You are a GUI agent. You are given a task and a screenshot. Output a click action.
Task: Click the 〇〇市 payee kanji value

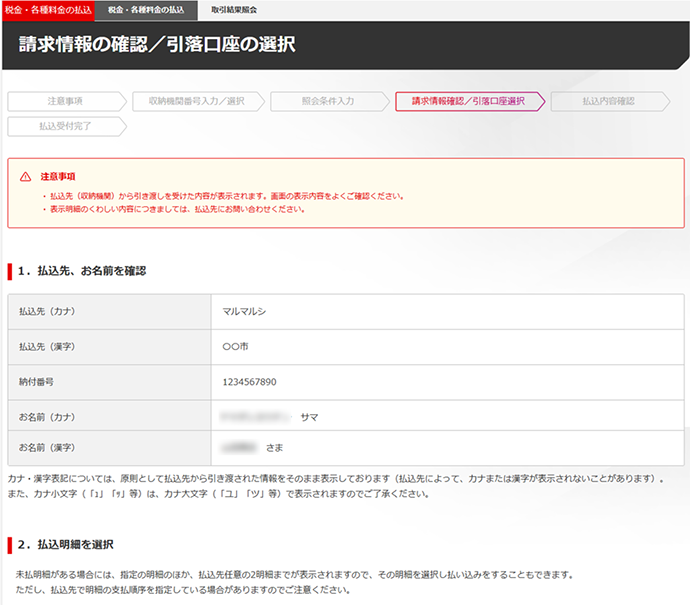(237, 346)
